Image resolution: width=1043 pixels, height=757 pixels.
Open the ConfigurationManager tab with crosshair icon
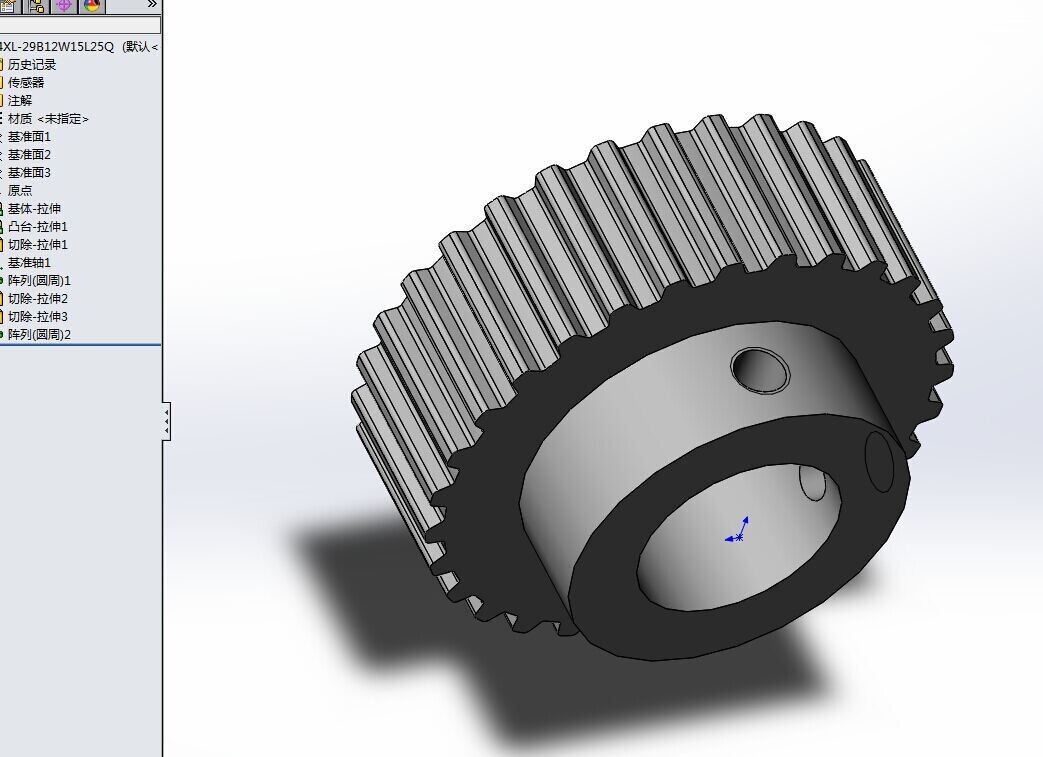coord(64,7)
